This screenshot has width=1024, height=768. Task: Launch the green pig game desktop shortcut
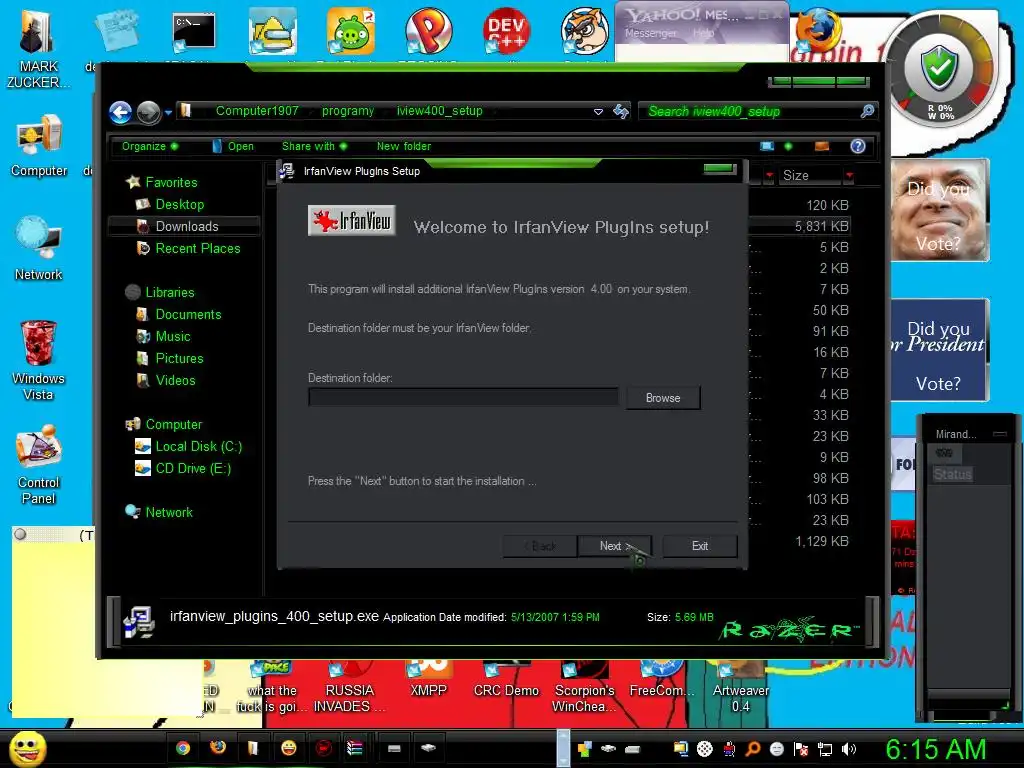tap(351, 31)
